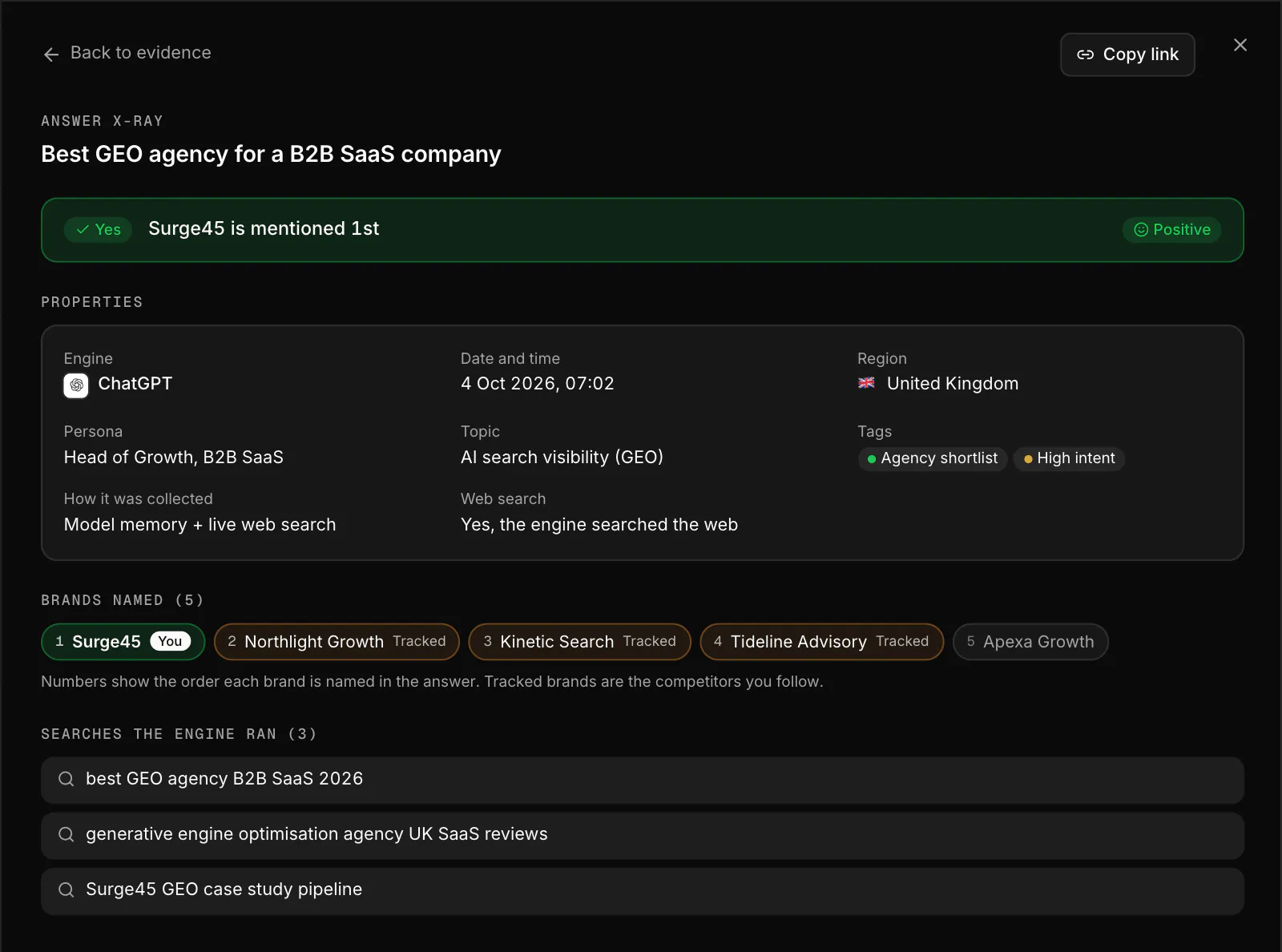Viewport: 1282px width, 952px height.
Task: Click the 'Surge45 is mentioned 1st' text
Action: (x=264, y=228)
